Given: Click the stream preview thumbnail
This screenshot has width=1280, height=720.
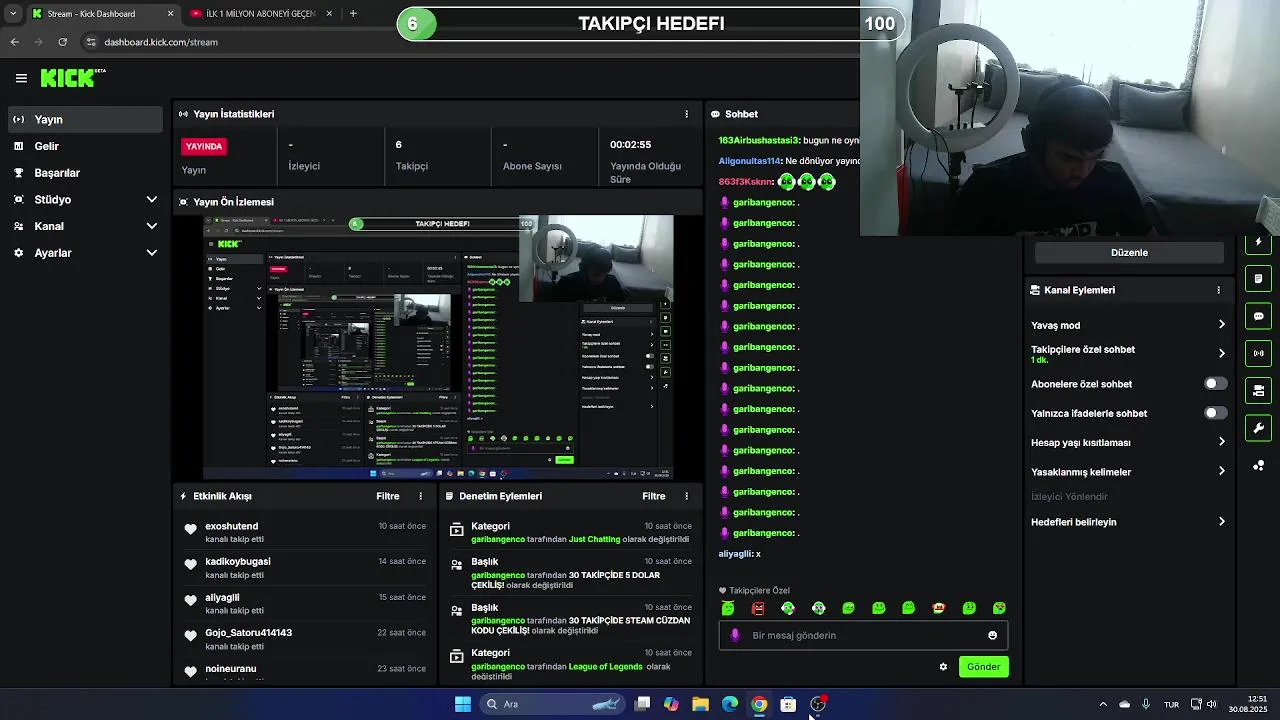Looking at the screenshot, I should 438,347.
